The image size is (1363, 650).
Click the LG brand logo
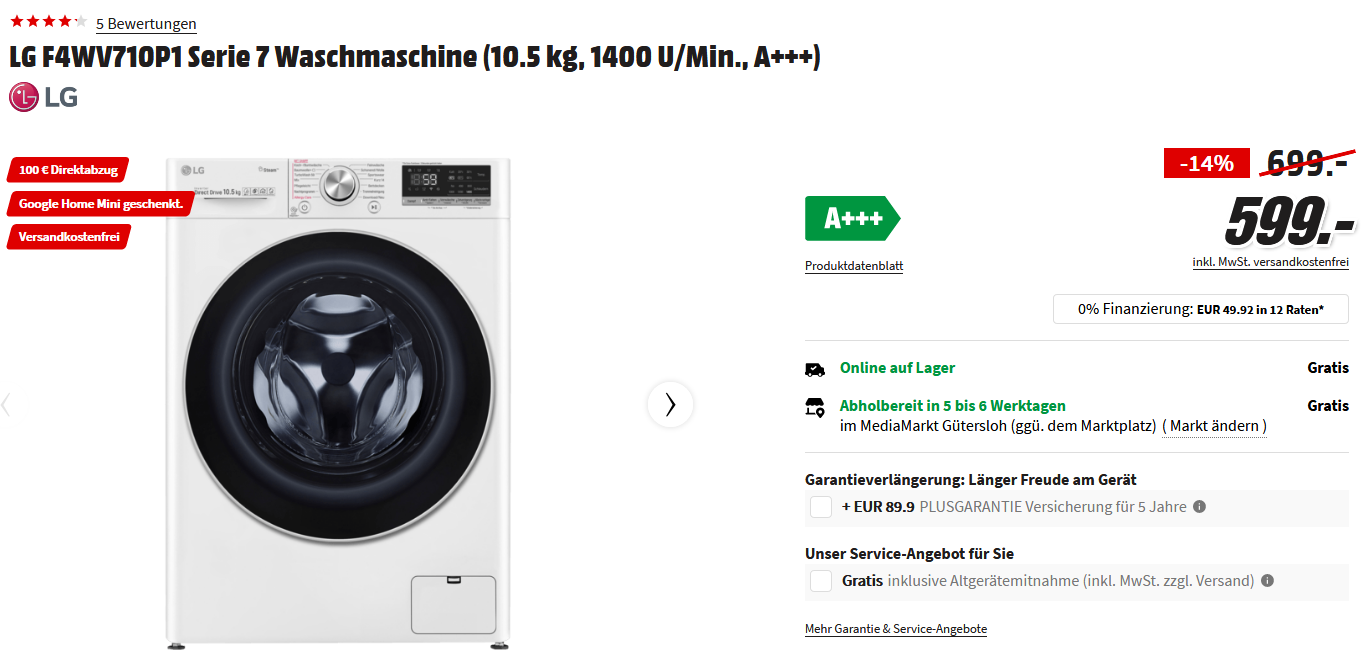[x=43, y=97]
